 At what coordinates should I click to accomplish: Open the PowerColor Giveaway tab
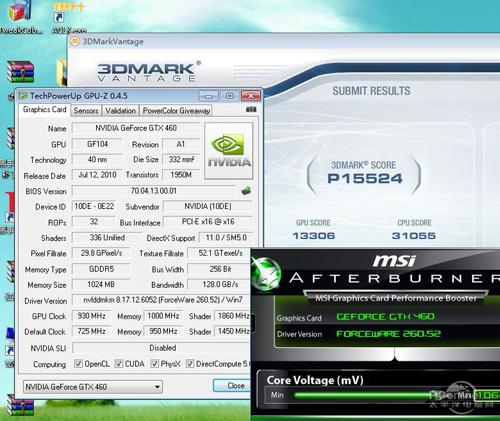pos(176,111)
